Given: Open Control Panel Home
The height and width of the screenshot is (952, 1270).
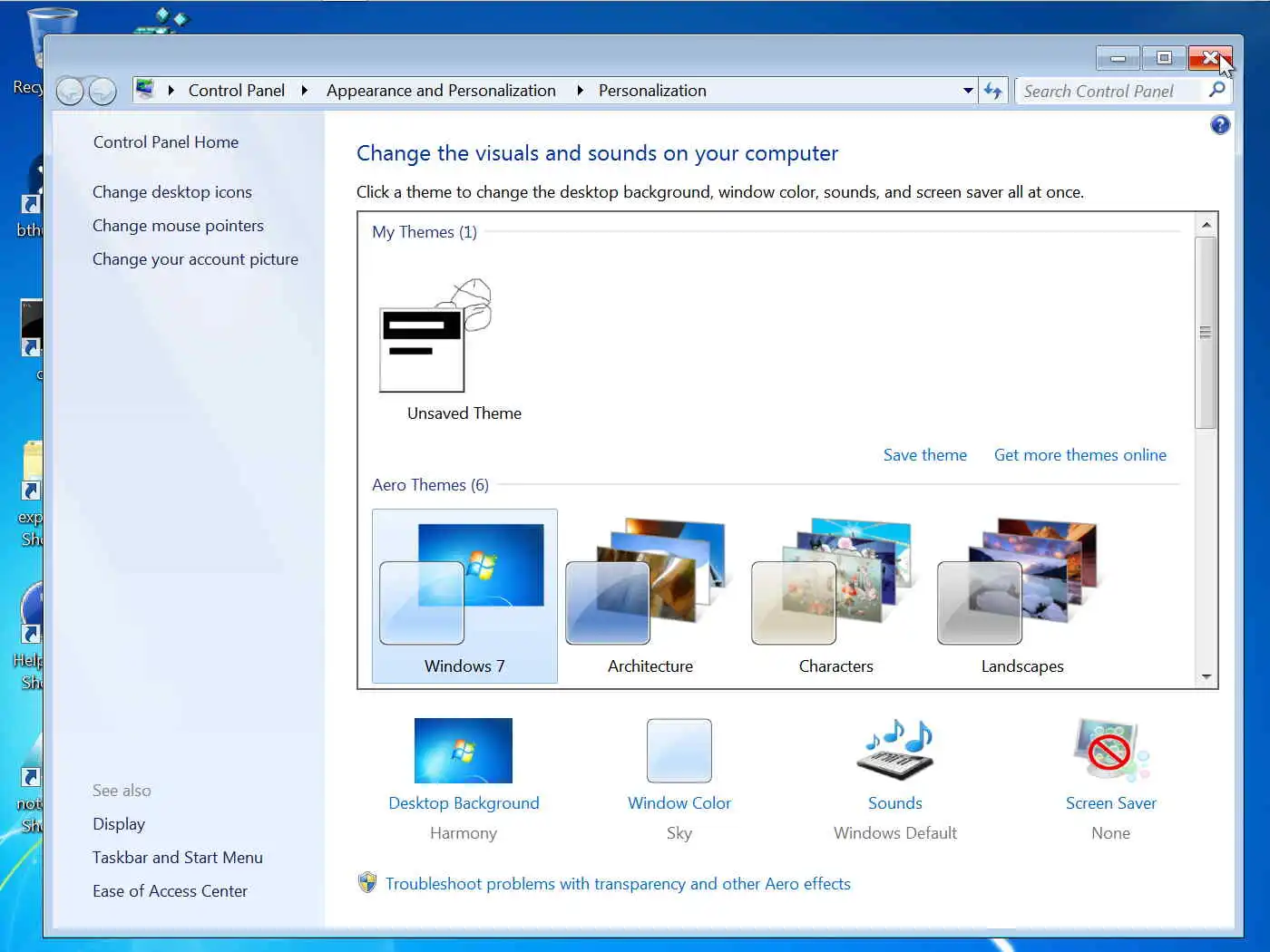Looking at the screenshot, I should 166,142.
